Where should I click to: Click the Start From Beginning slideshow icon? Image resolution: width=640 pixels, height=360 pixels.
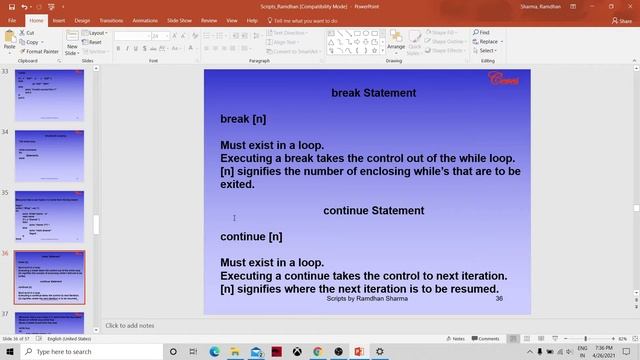[x=51, y=7]
